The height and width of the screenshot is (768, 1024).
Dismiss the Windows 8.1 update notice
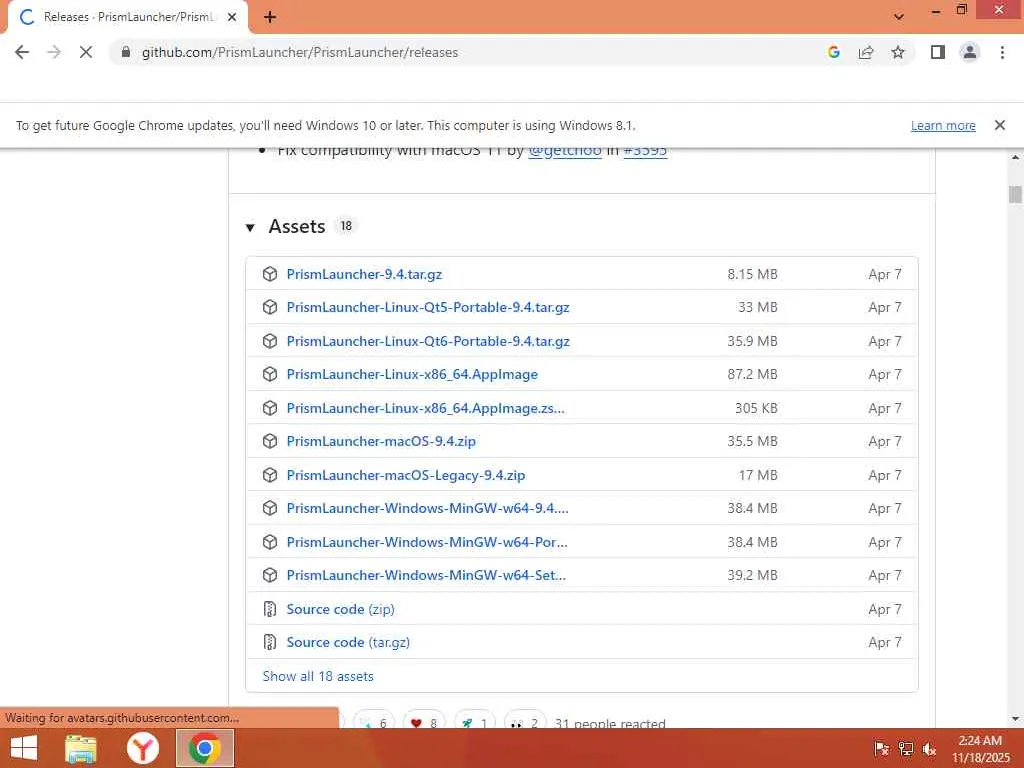(999, 125)
